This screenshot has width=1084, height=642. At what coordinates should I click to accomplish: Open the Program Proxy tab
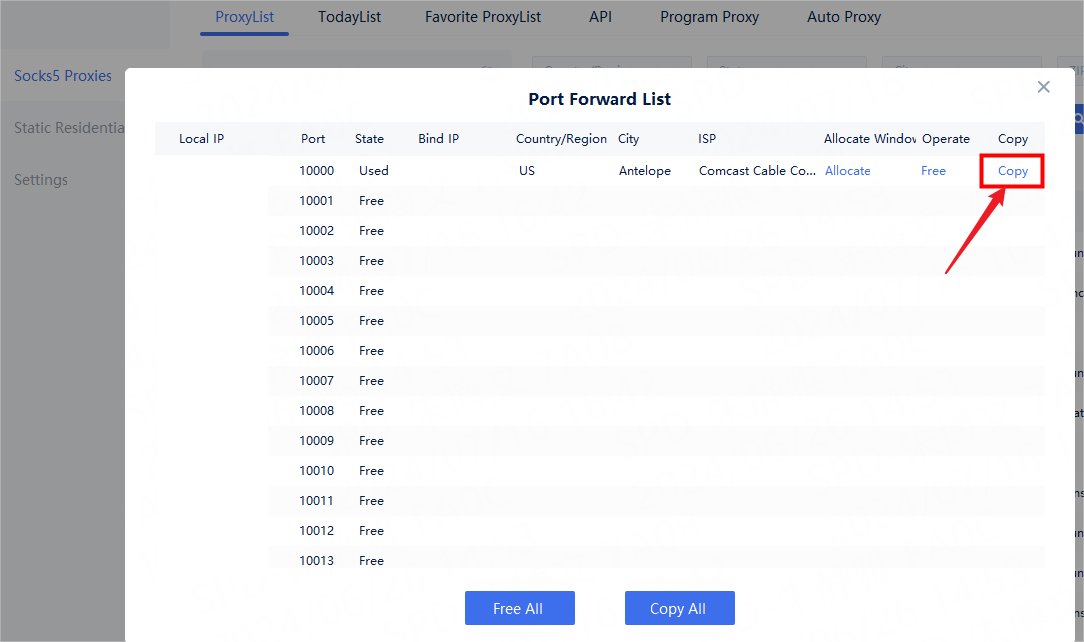click(x=709, y=17)
